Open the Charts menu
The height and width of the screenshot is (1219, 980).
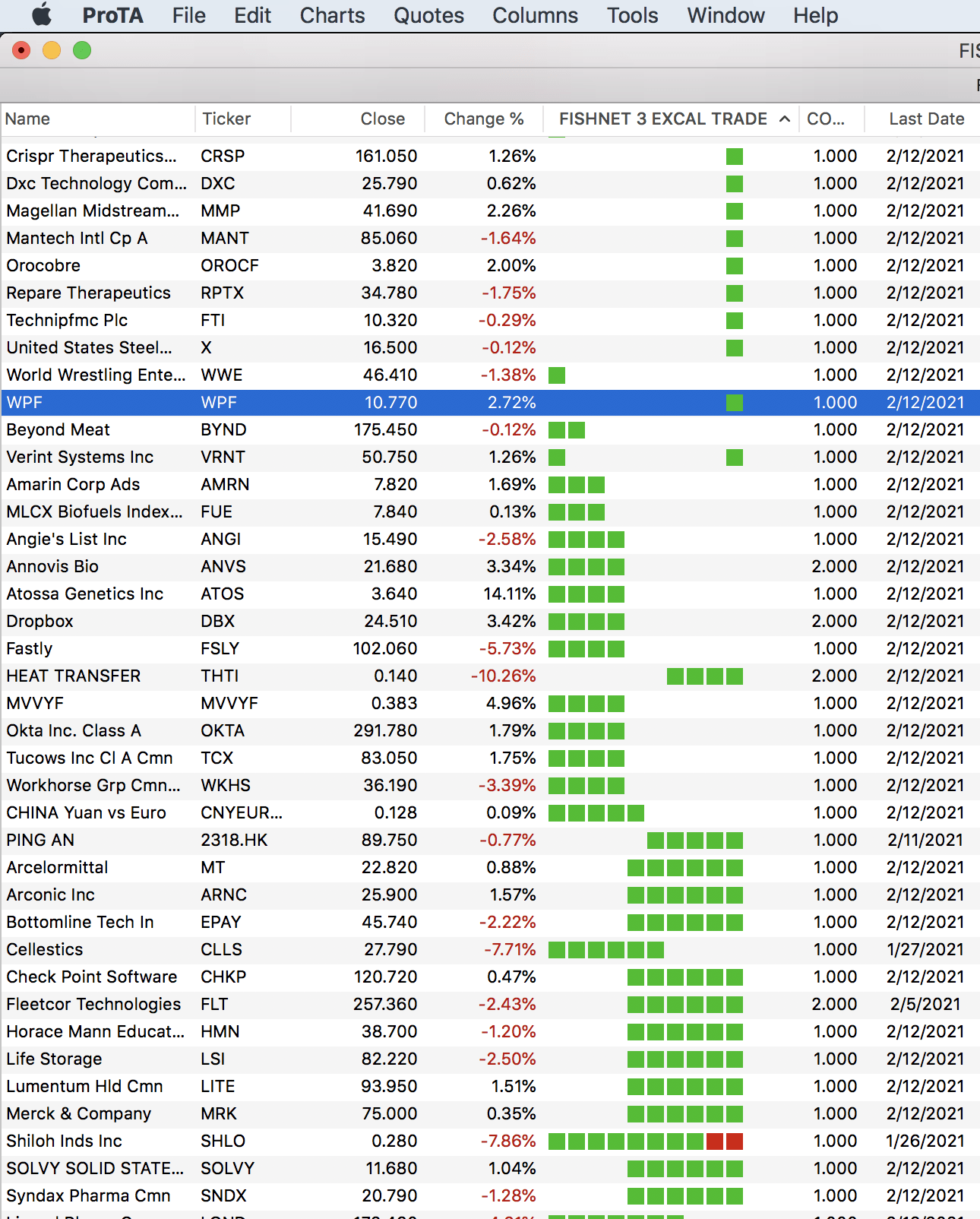pyautogui.click(x=332, y=15)
